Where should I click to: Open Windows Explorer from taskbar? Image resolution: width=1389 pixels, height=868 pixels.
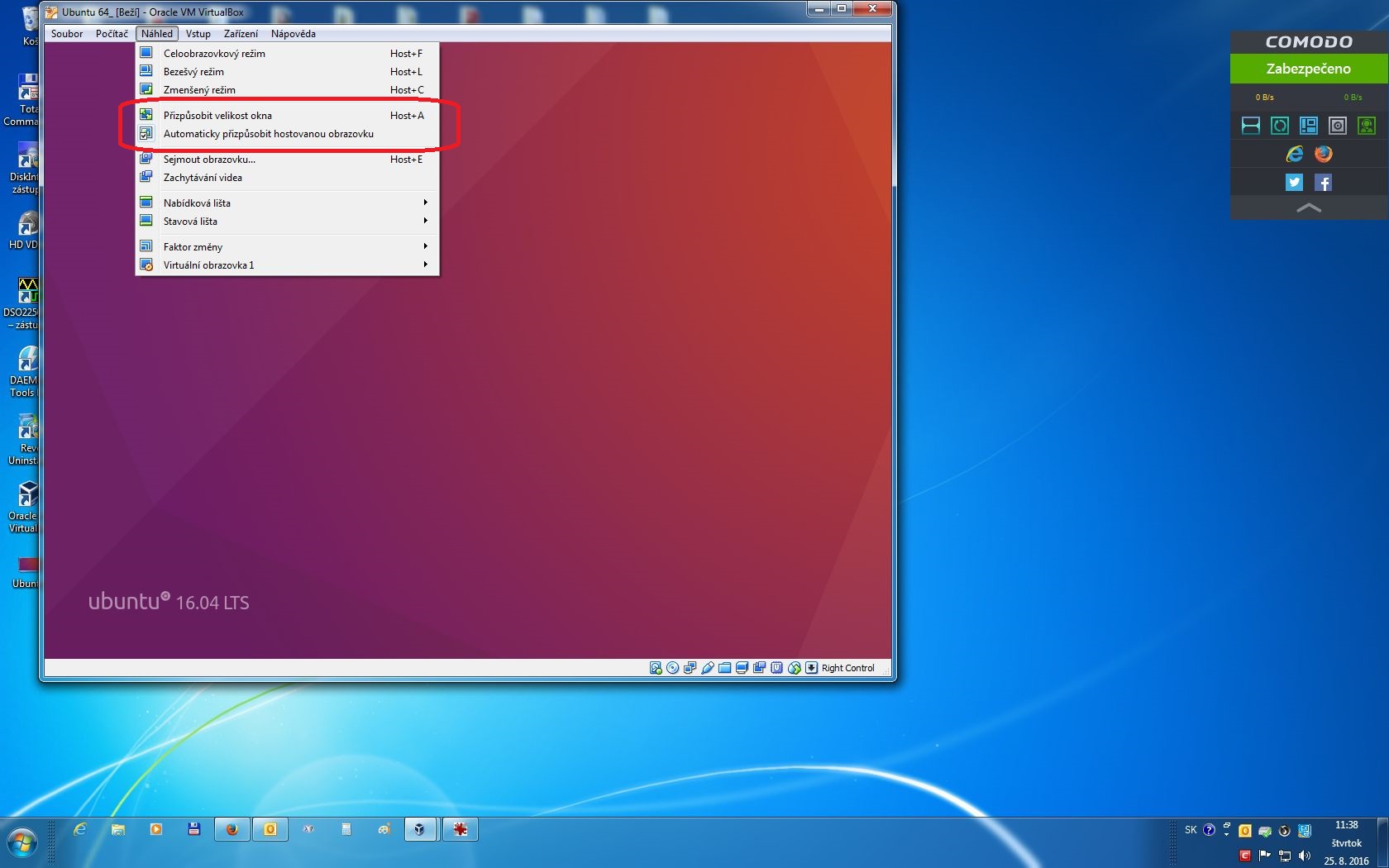pos(118,829)
